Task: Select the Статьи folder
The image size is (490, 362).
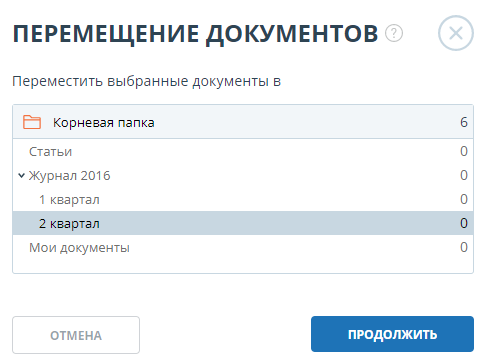Action: 50,152
